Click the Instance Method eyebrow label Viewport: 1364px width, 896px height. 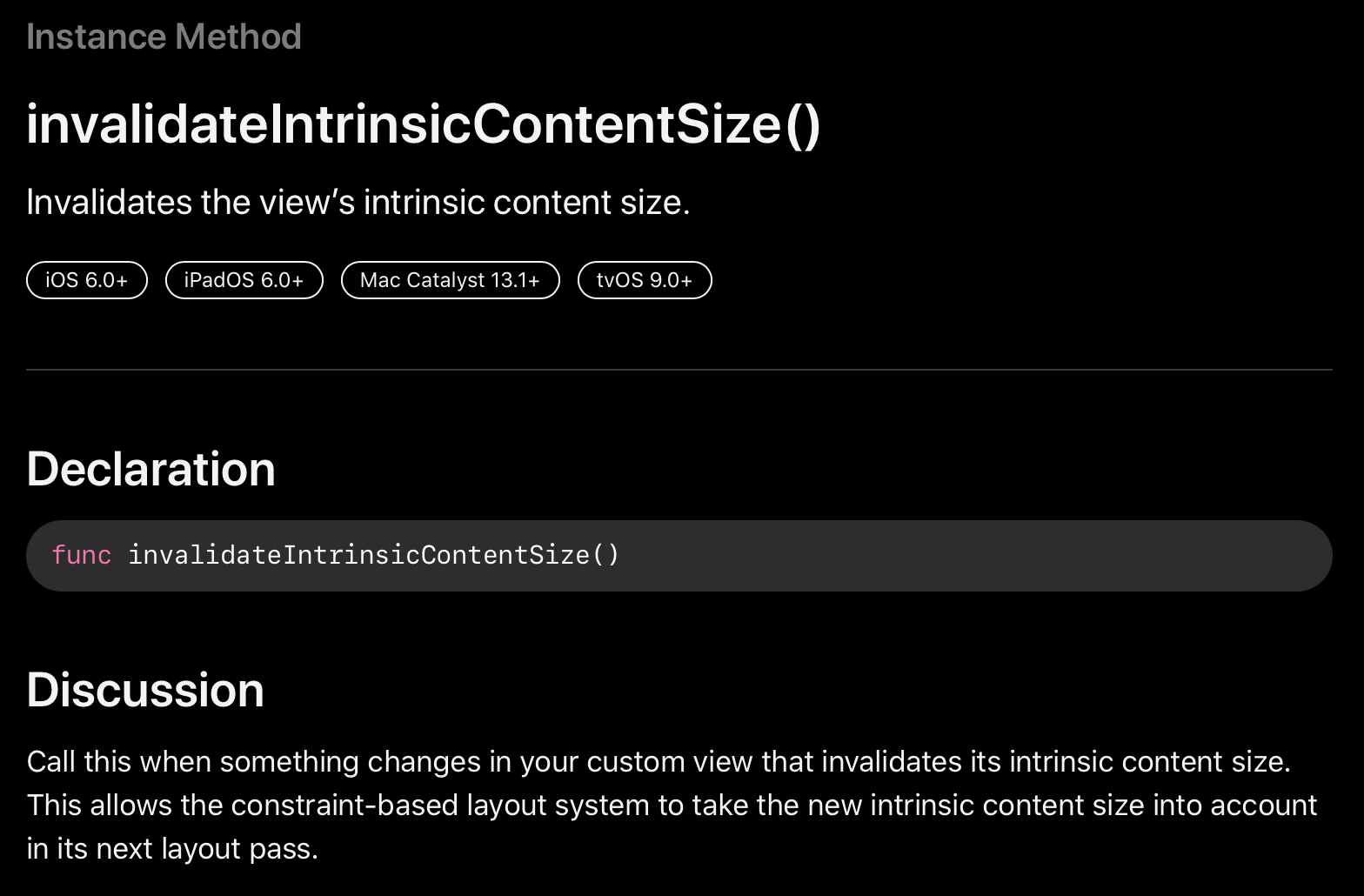pyautogui.click(x=164, y=37)
